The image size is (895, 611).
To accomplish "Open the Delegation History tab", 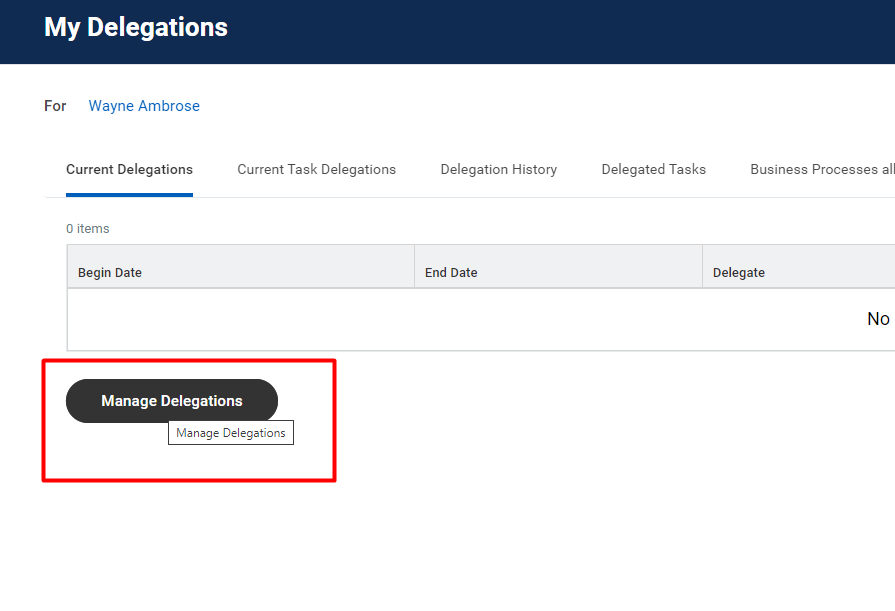I will coord(499,170).
